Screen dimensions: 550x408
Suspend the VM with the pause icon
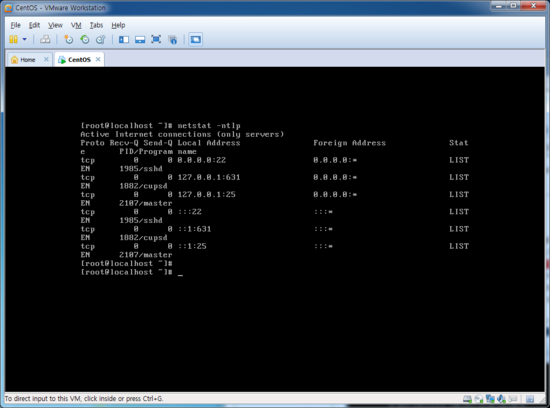tap(13, 39)
